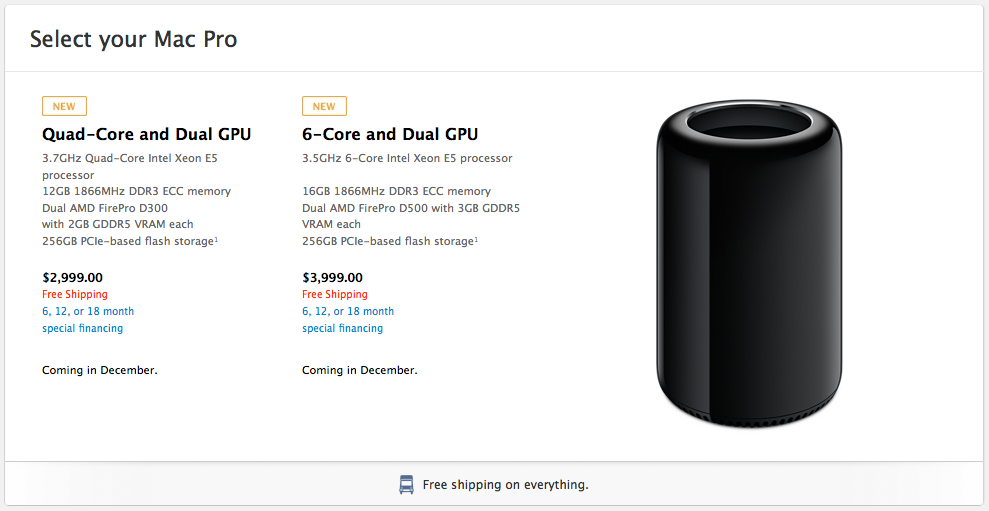Image resolution: width=989 pixels, height=511 pixels.
Task: Click Free Shipping below the $3,999.00 price
Action: 335,295
